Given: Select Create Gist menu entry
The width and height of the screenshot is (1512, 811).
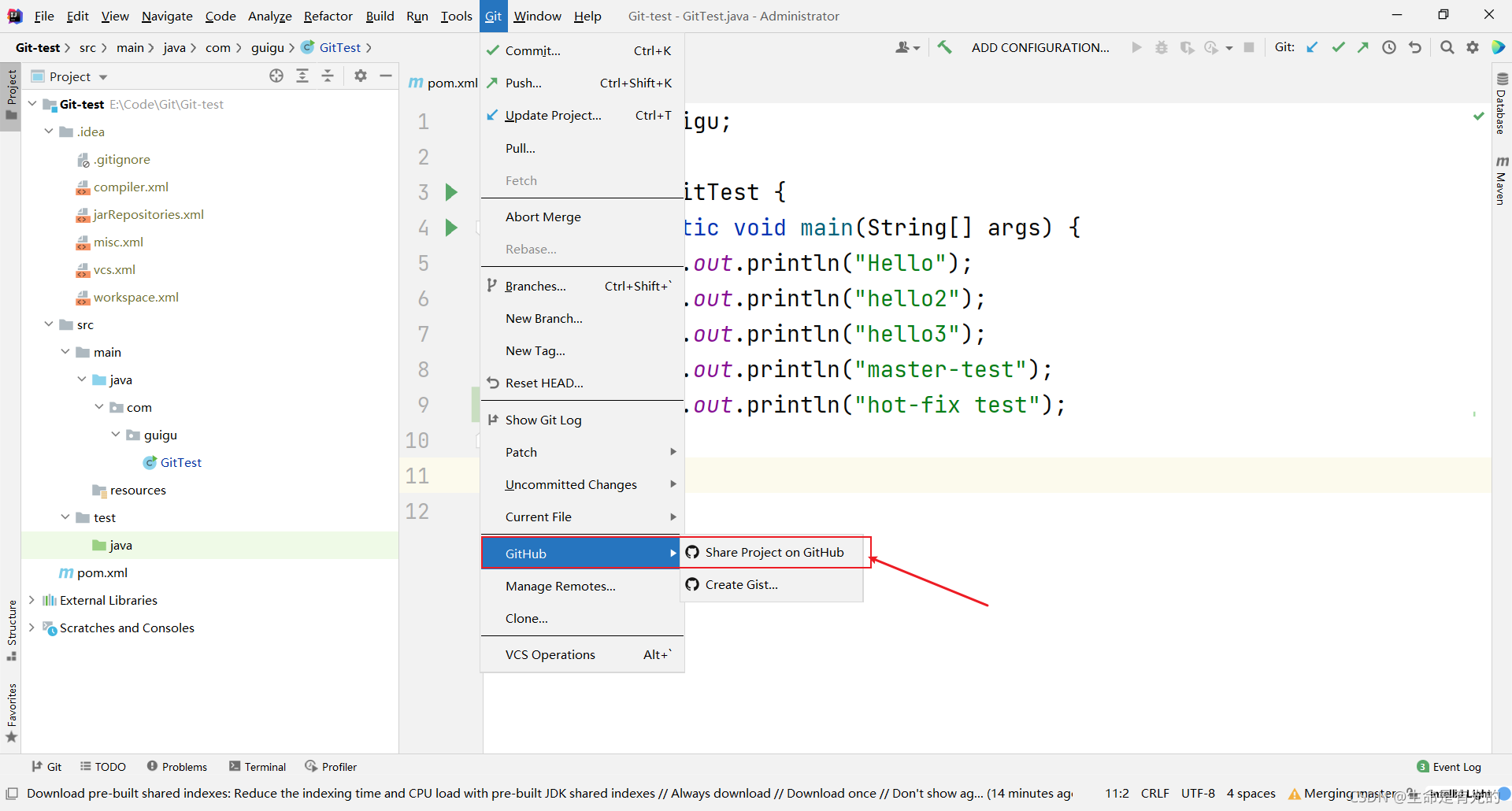Looking at the screenshot, I should click(772, 584).
